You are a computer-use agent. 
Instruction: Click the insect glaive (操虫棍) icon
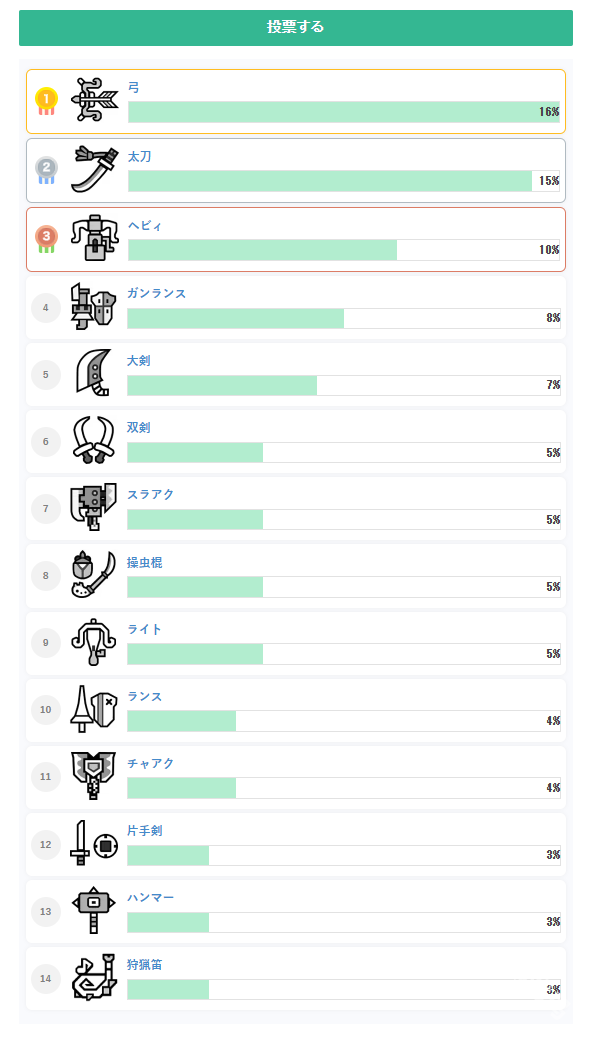(94, 575)
